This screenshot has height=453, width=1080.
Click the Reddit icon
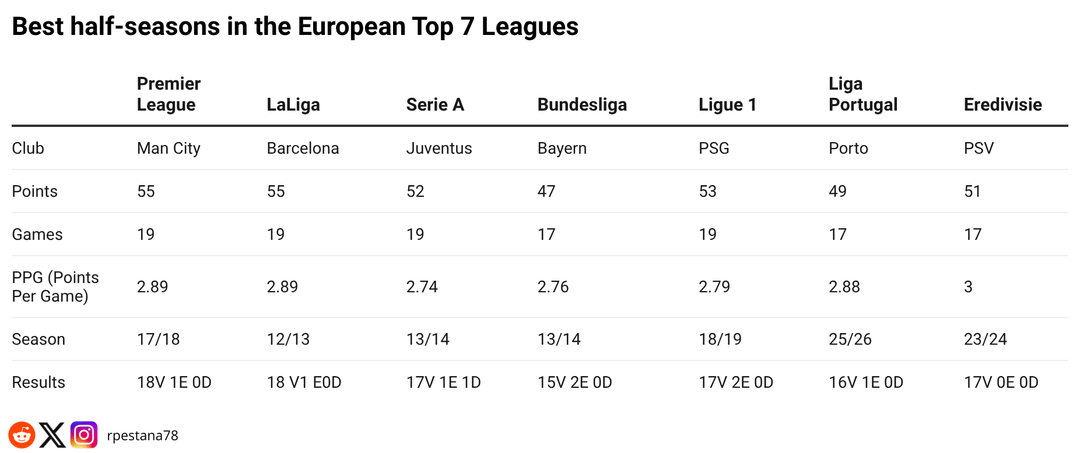point(22,435)
